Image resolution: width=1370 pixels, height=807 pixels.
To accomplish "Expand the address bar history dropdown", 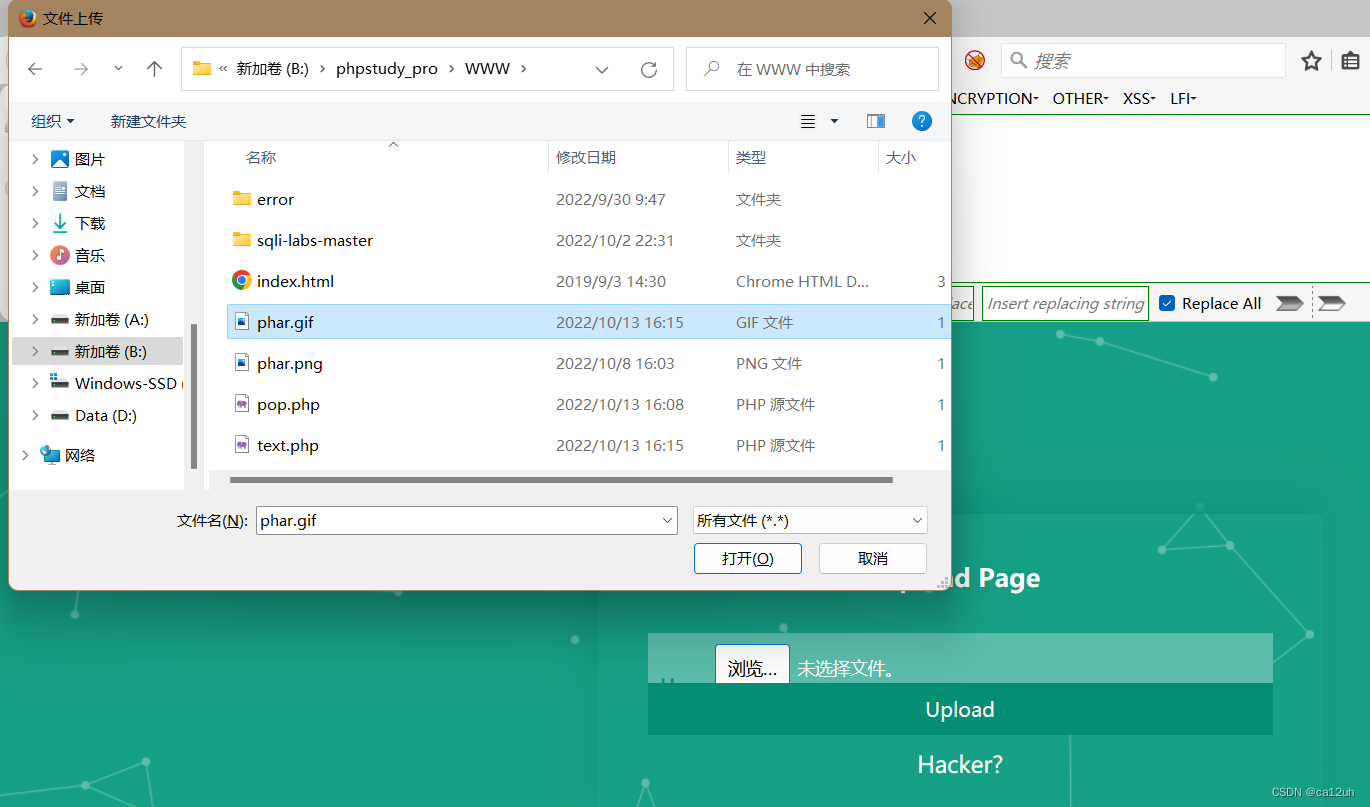I will (602, 69).
